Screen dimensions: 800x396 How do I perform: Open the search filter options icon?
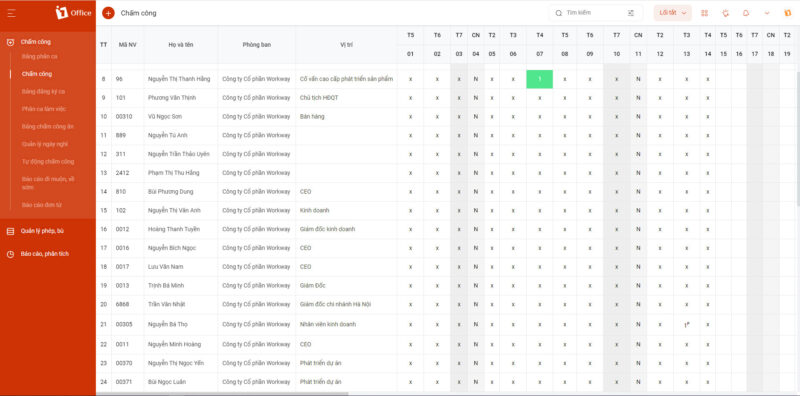[631, 13]
